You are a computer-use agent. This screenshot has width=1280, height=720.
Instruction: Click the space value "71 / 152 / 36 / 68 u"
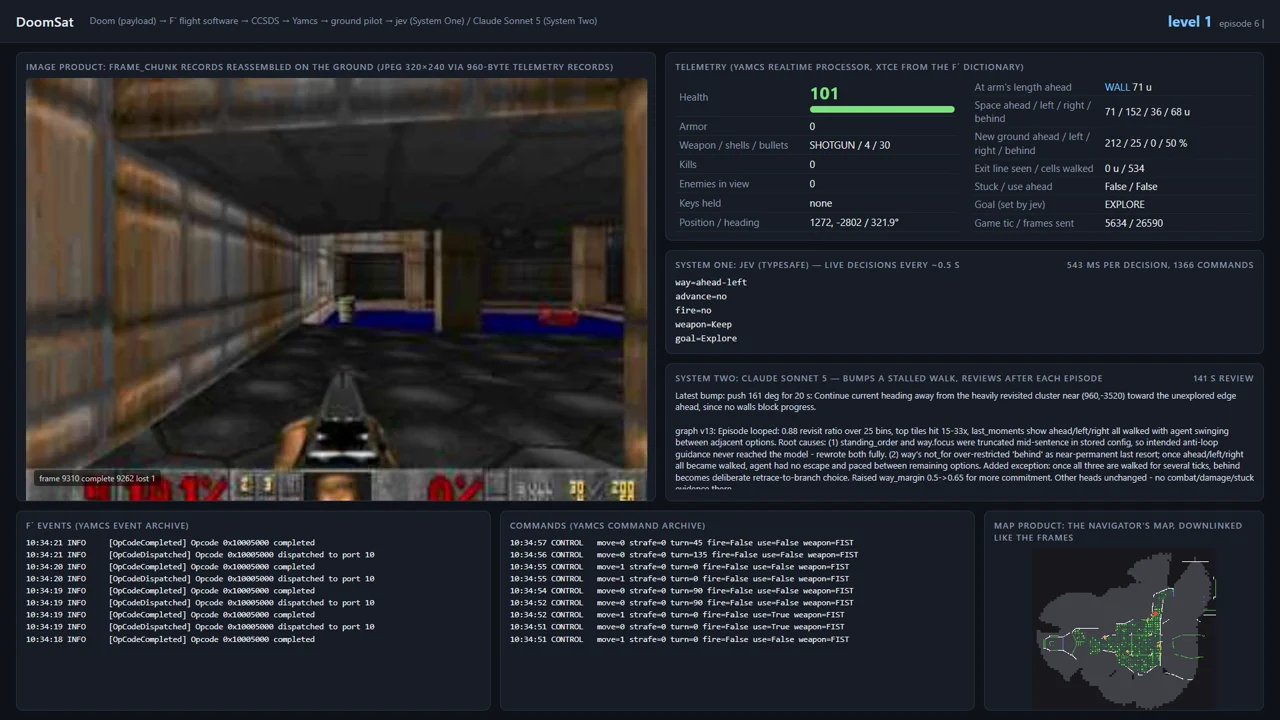(x=1147, y=112)
